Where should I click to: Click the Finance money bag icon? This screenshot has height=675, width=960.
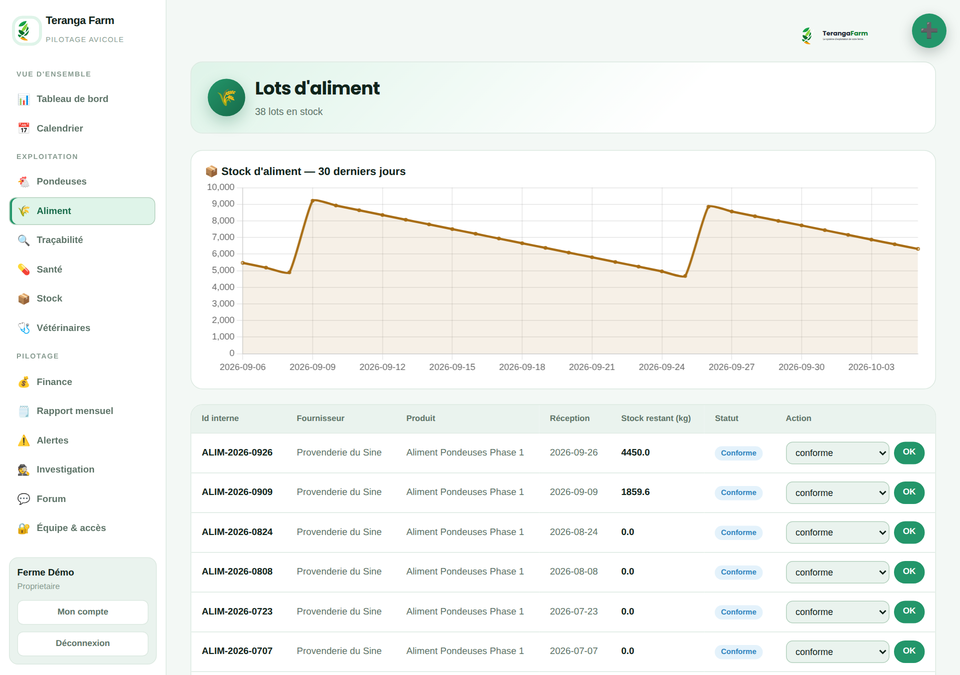[x=23, y=382]
